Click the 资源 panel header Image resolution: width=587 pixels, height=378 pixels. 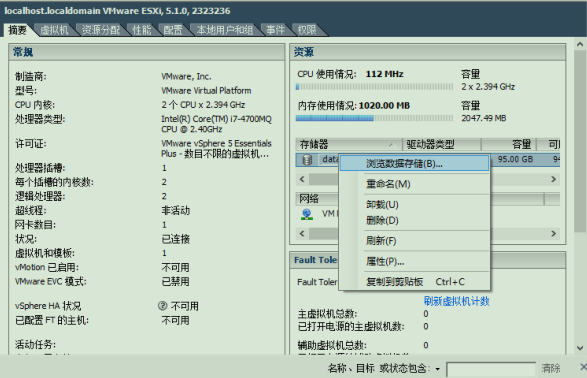click(428, 52)
